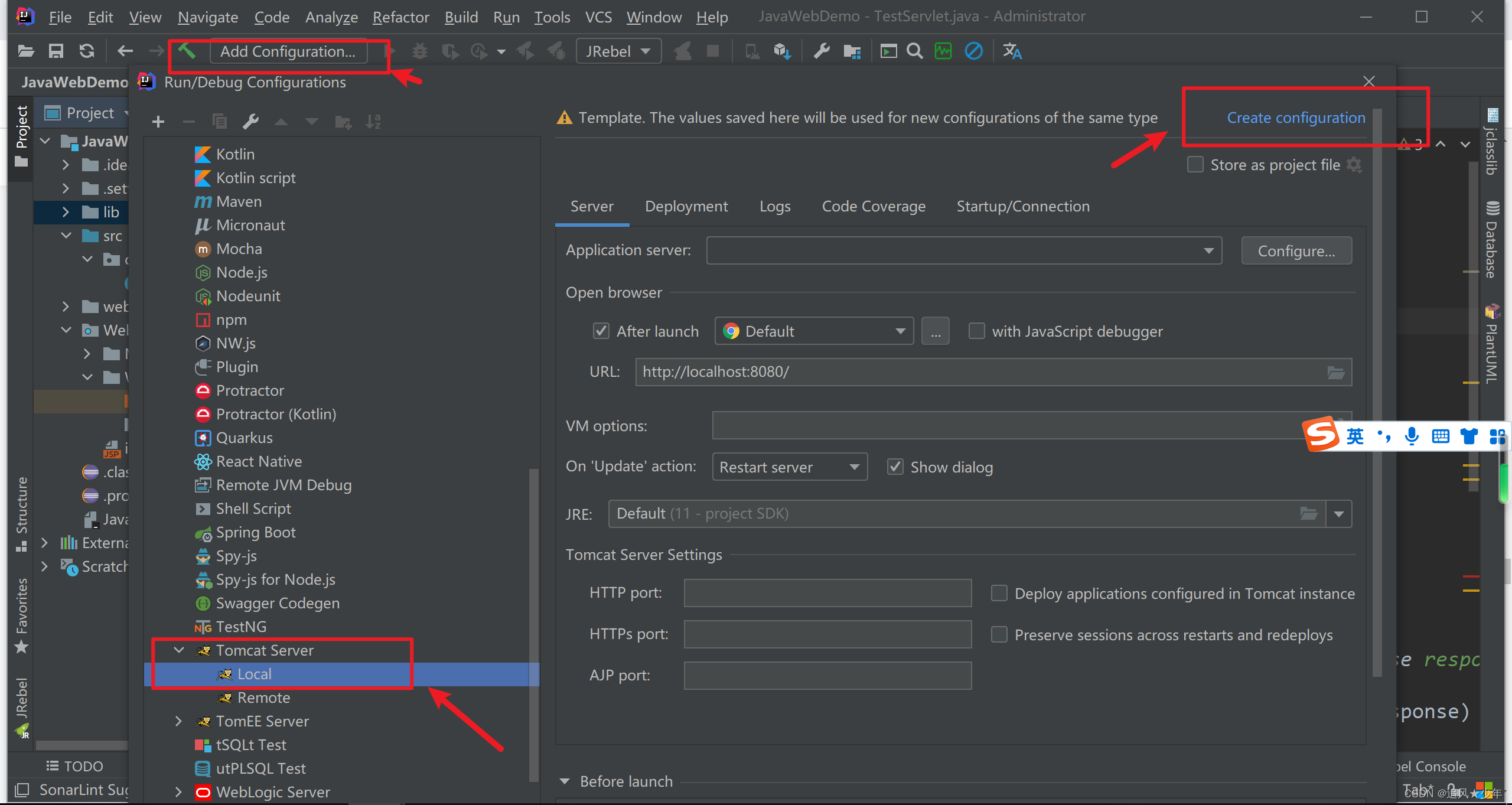Open the Database tool window sidebar

[x=1493, y=240]
